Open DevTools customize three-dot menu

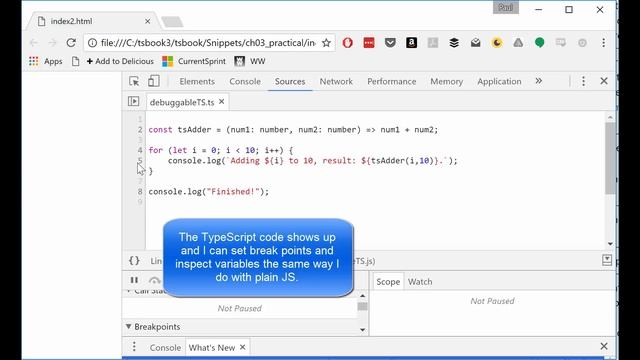point(583,81)
